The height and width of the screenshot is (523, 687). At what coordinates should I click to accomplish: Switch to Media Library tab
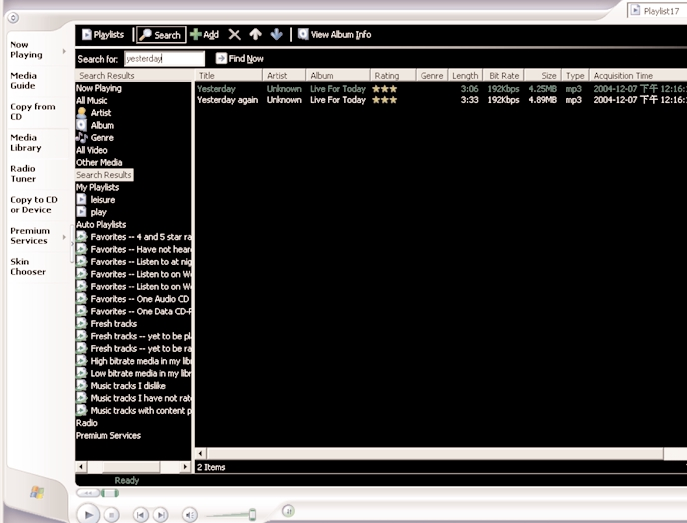pos(25,143)
